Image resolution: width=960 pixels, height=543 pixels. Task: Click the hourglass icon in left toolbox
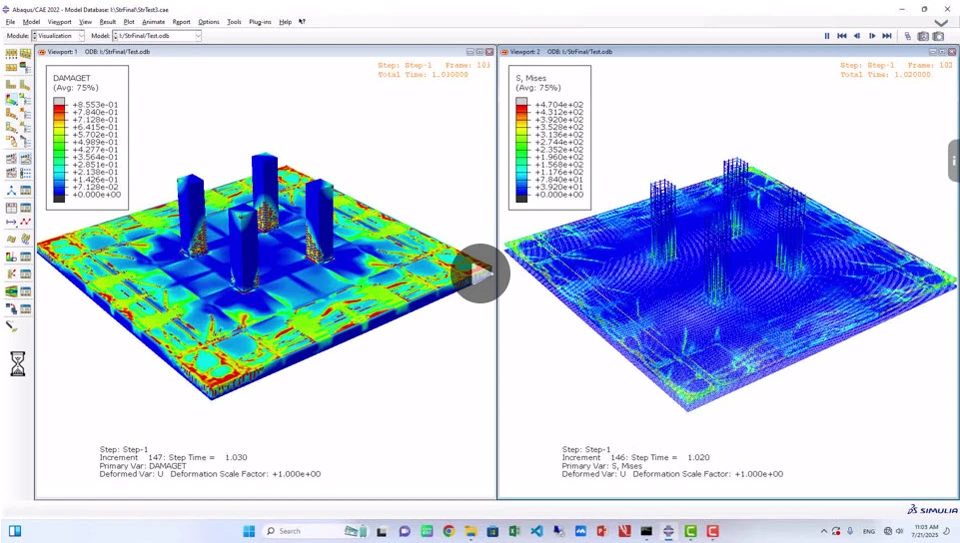point(18,364)
